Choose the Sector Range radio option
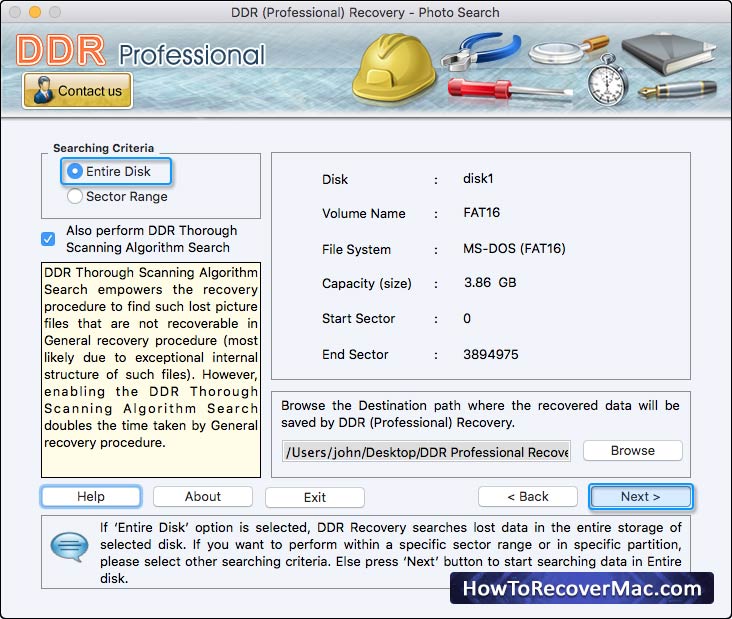 point(117,197)
